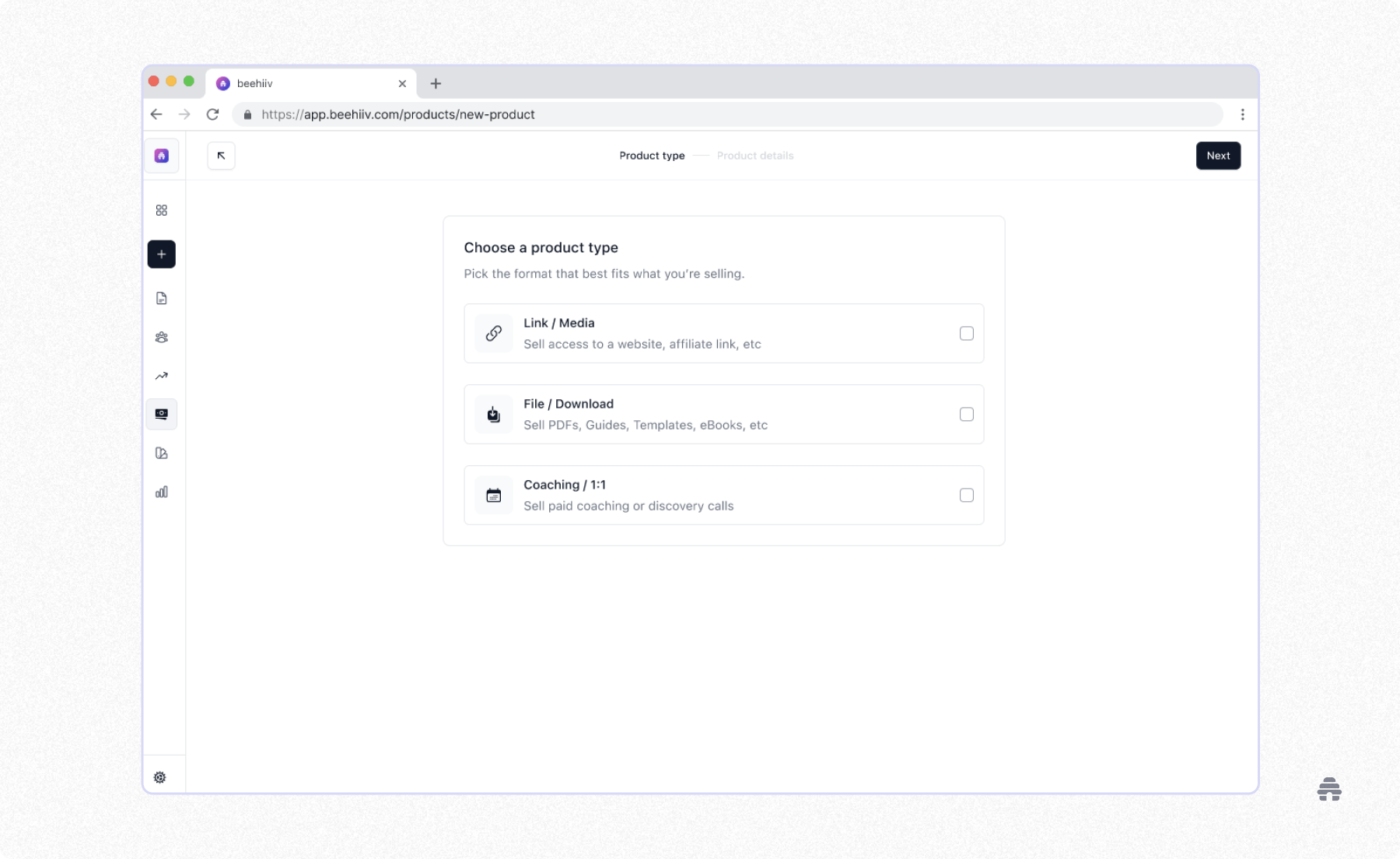
Task: Select the Link / Media checkbox
Action: coord(967,333)
